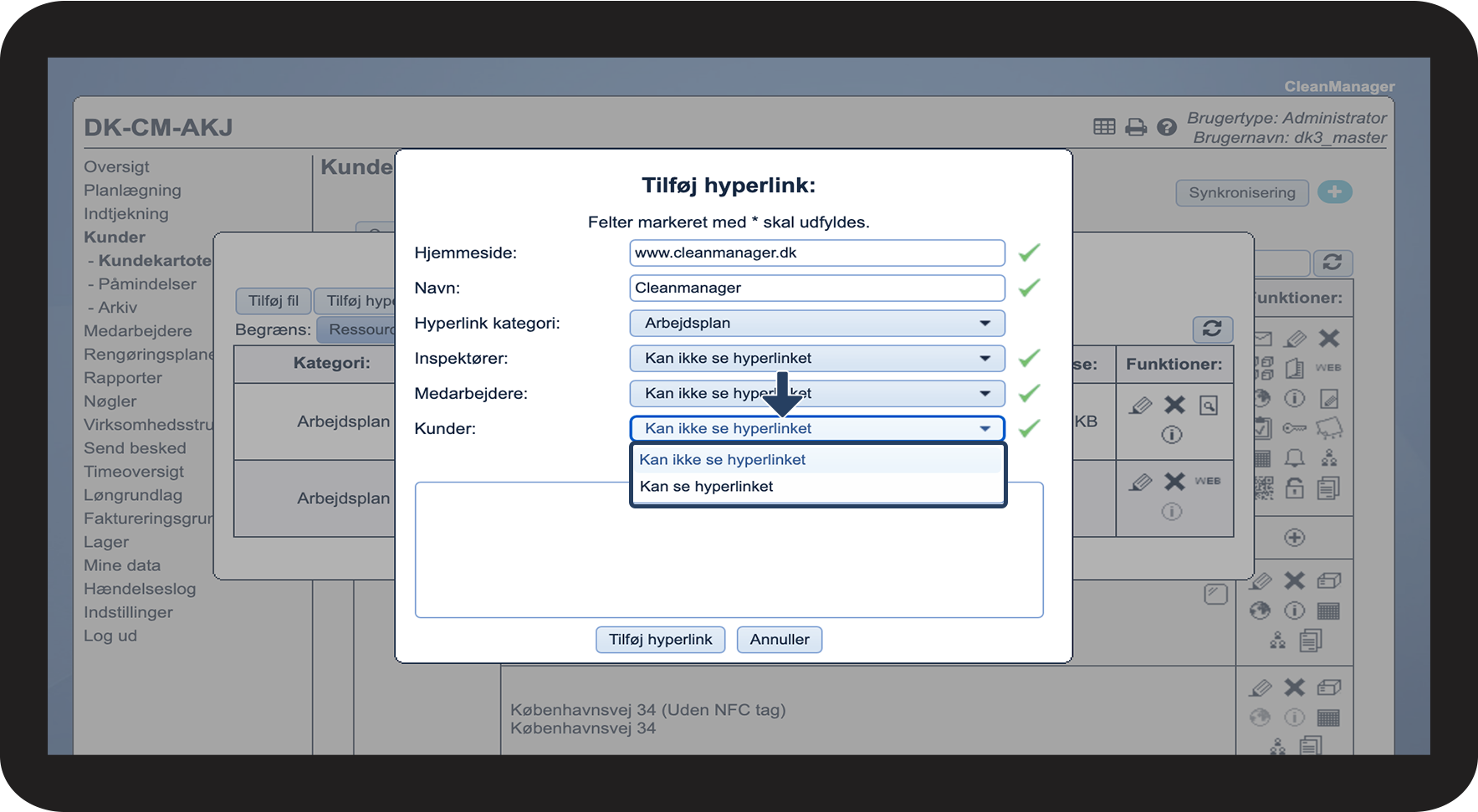Click the Synkronisering button
Screen dimensions: 1478x812
pos(1242,192)
